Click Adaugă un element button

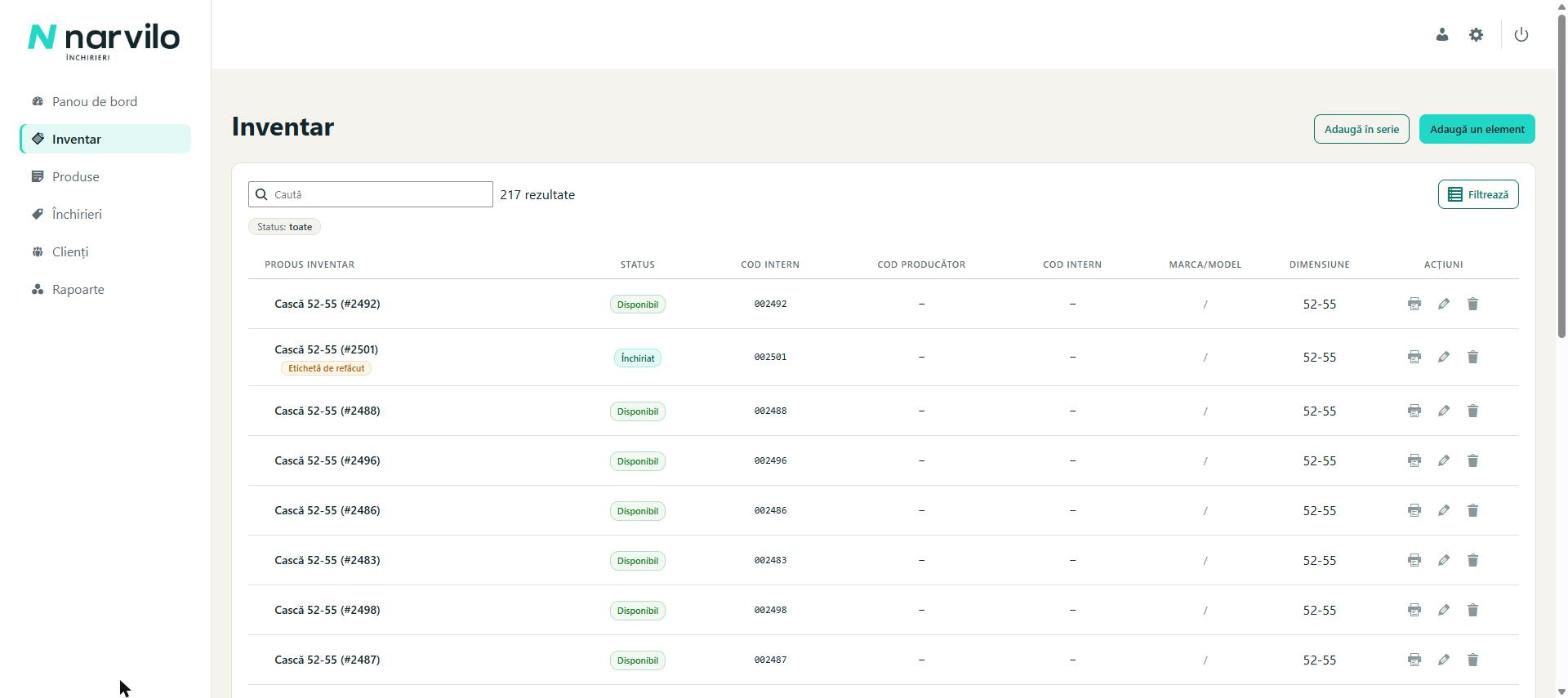pos(1476,129)
